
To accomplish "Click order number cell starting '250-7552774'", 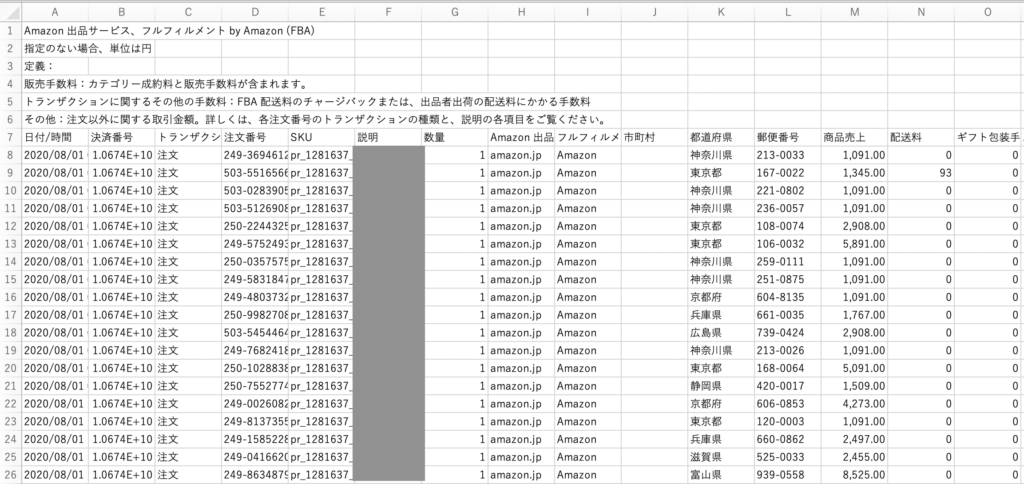I will click(255, 387).
